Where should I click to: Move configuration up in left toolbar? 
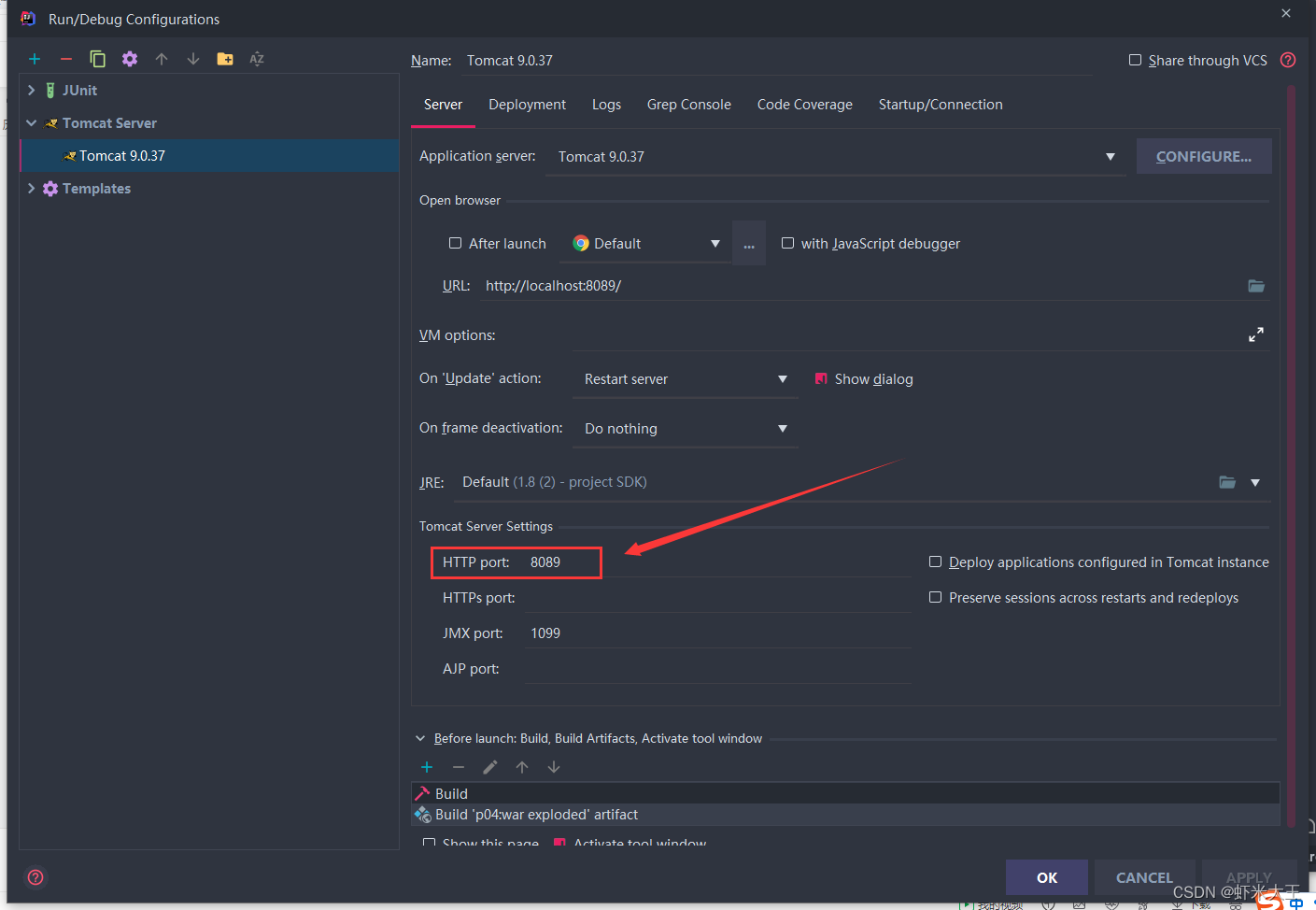click(162, 59)
